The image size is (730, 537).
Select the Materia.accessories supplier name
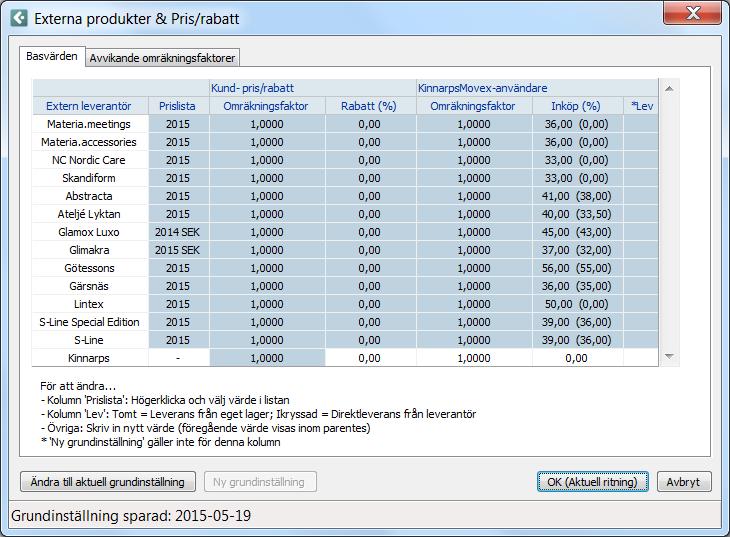coord(90,142)
